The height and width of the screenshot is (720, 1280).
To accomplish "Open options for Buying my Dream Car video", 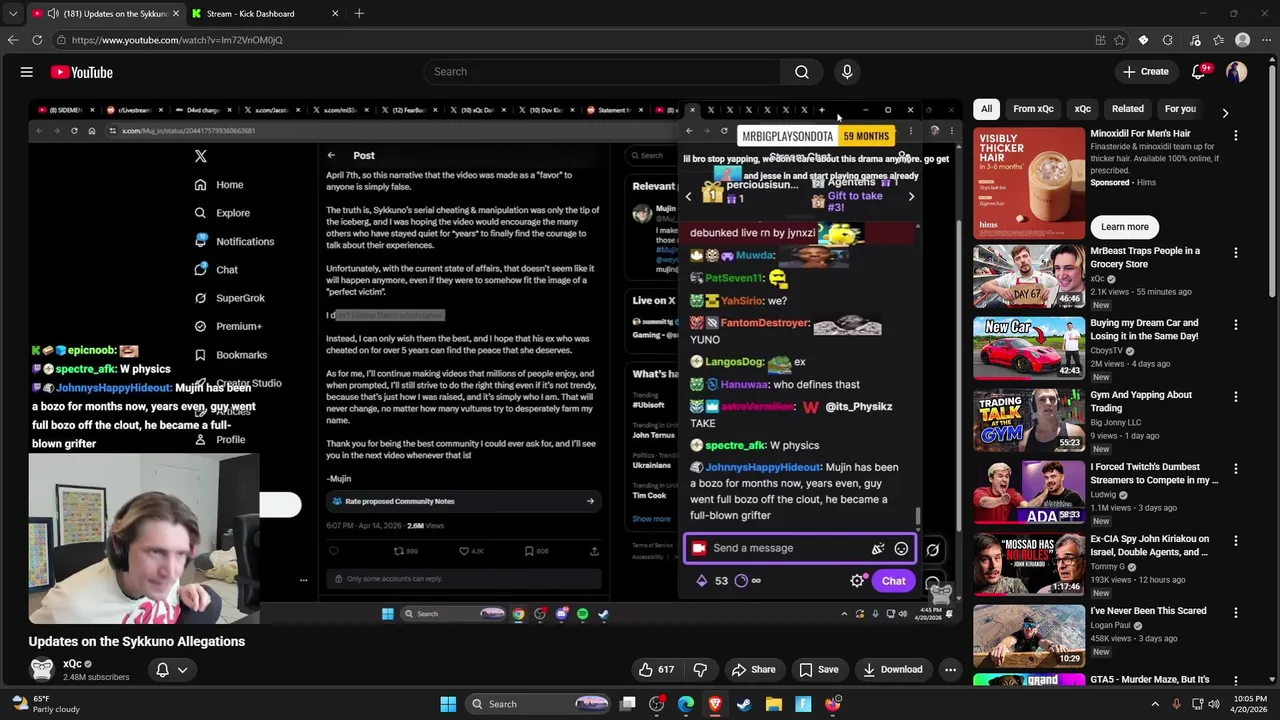I will [x=1236, y=325].
